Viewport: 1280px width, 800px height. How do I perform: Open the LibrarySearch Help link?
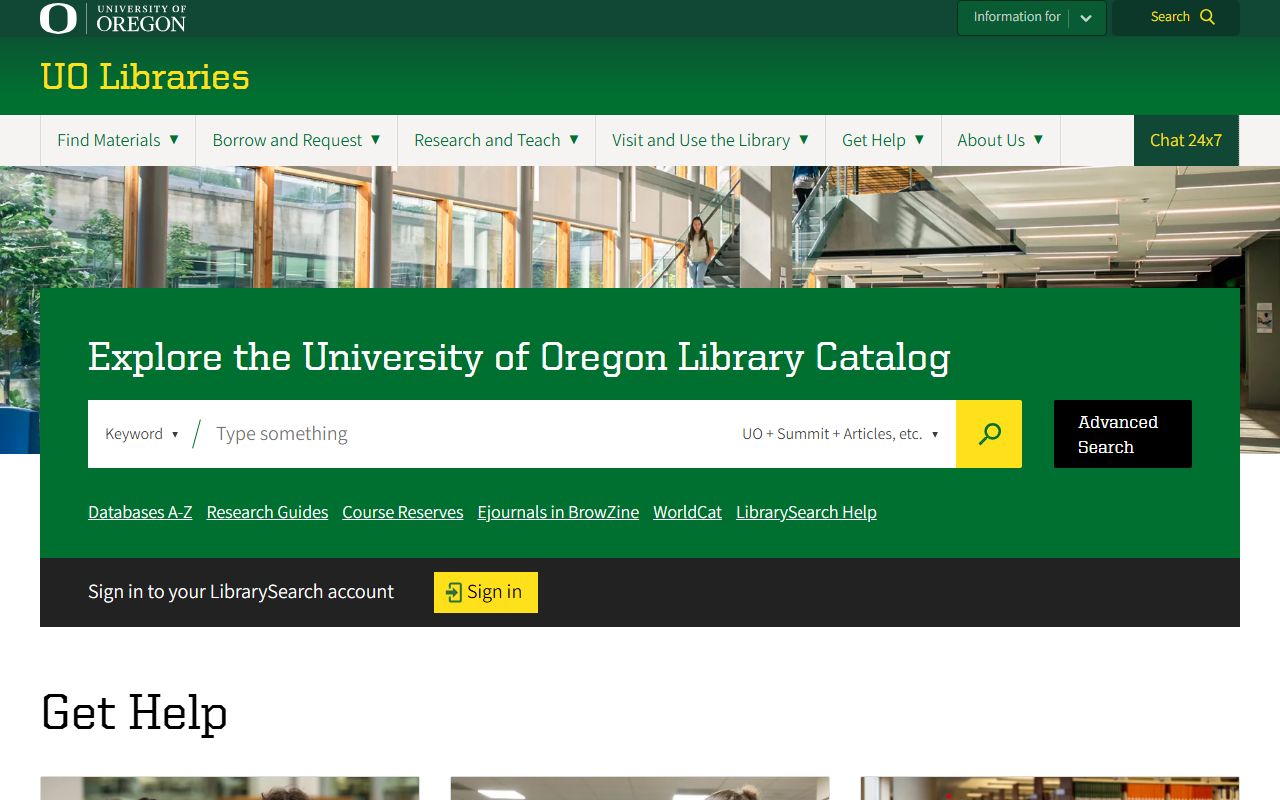click(806, 512)
